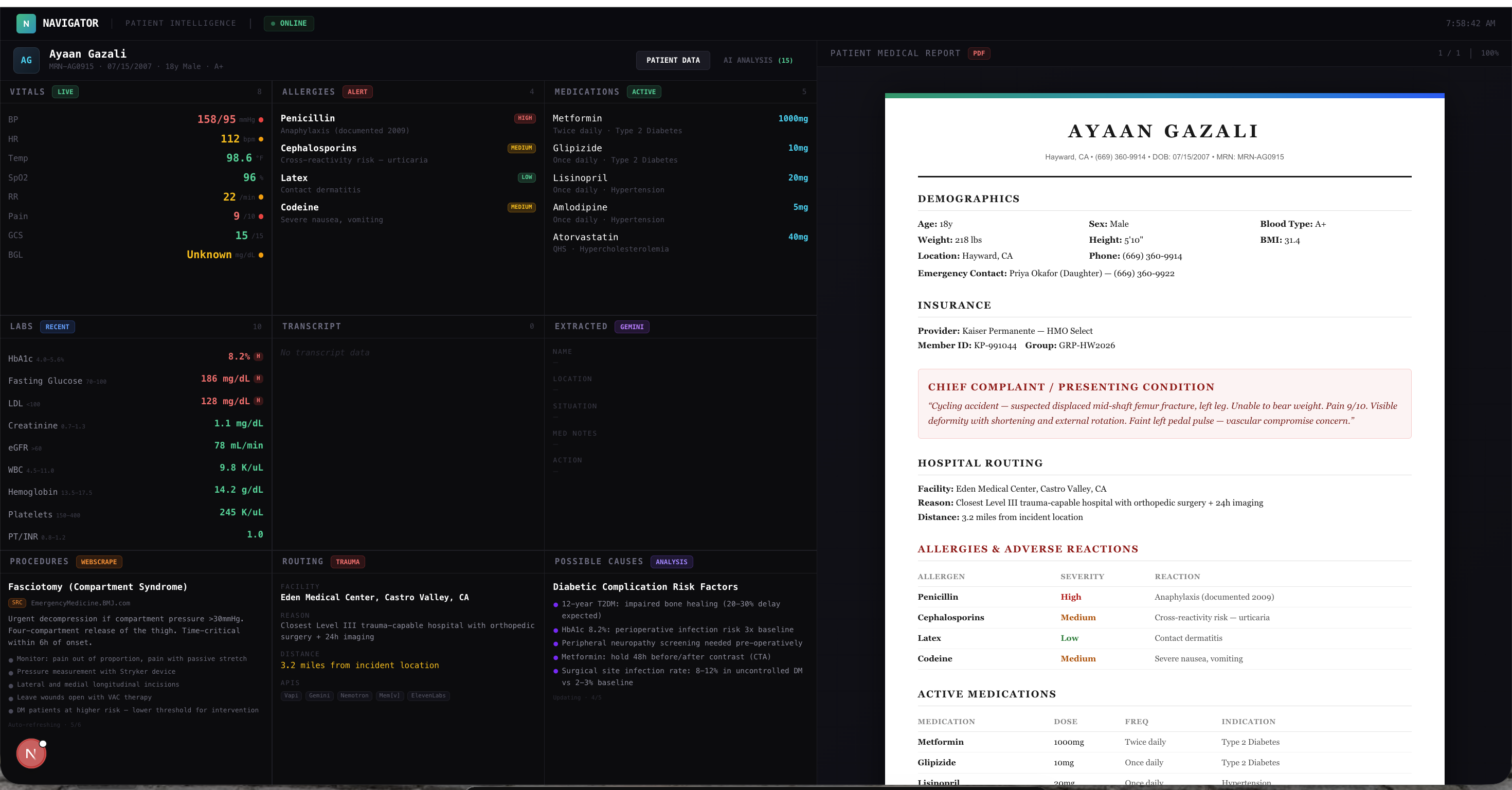Image resolution: width=1512 pixels, height=790 pixels.
Task: Click the H flag next to HbA1c
Action: click(x=258, y=356)
